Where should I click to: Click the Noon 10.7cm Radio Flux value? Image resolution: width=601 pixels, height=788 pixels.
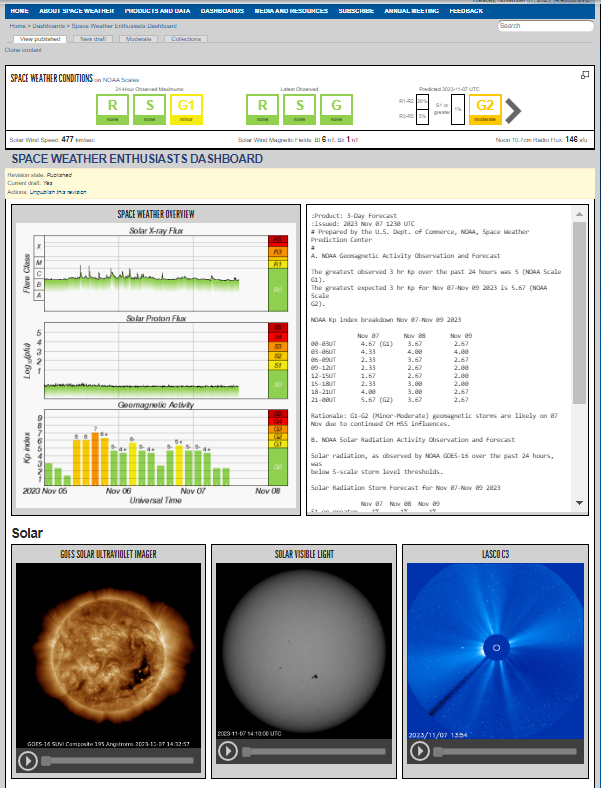pos(571,139)
